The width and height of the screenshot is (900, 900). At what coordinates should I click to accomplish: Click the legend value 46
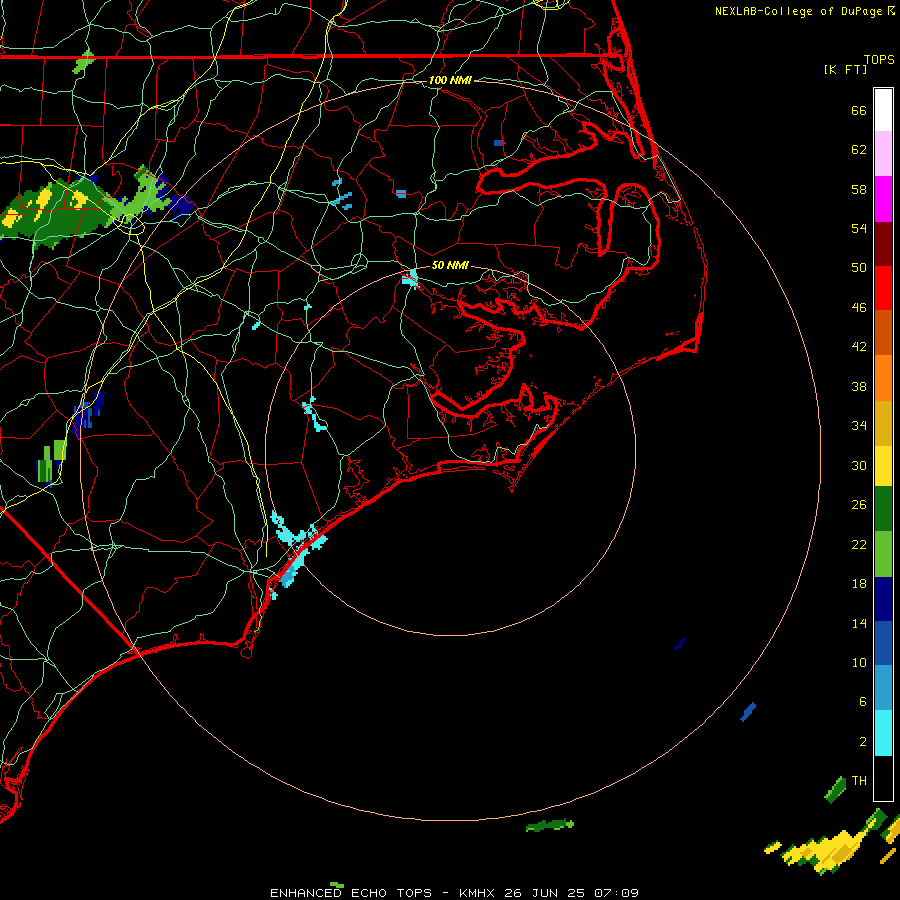pyautogui.click(x=859, y=308)
